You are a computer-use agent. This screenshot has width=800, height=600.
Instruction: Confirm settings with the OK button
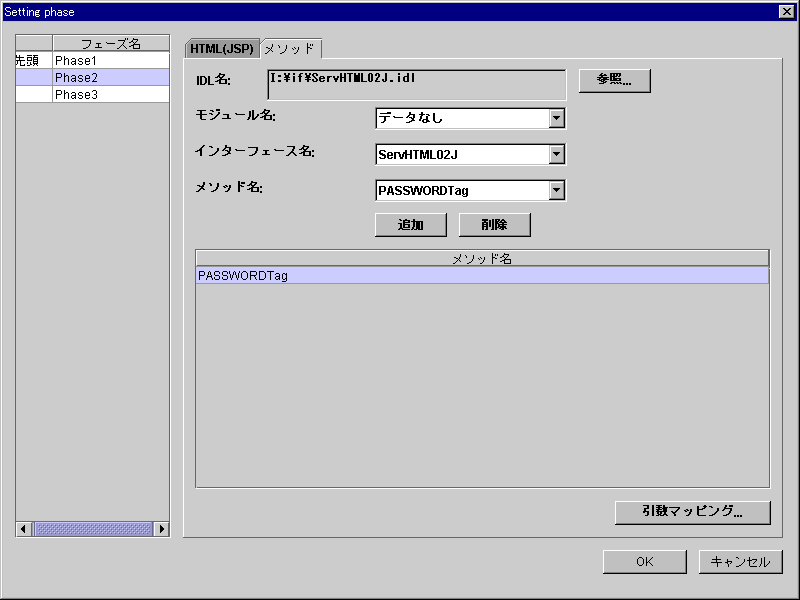pos(644,561)
